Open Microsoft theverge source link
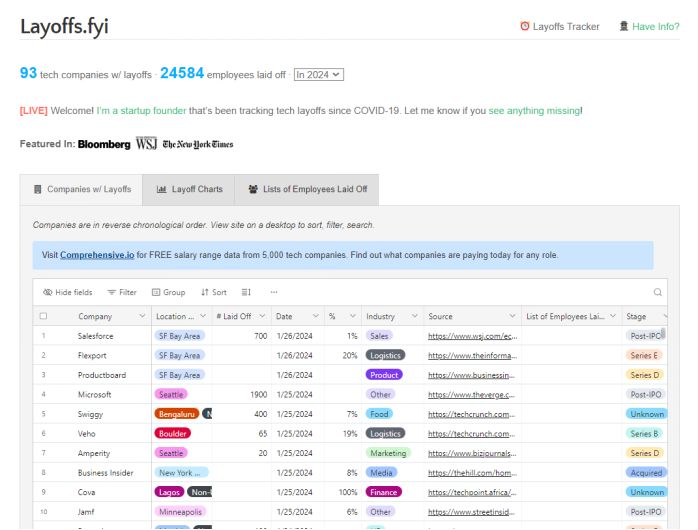The height and width of the screenshot is (530, 698). click(471, 395)
